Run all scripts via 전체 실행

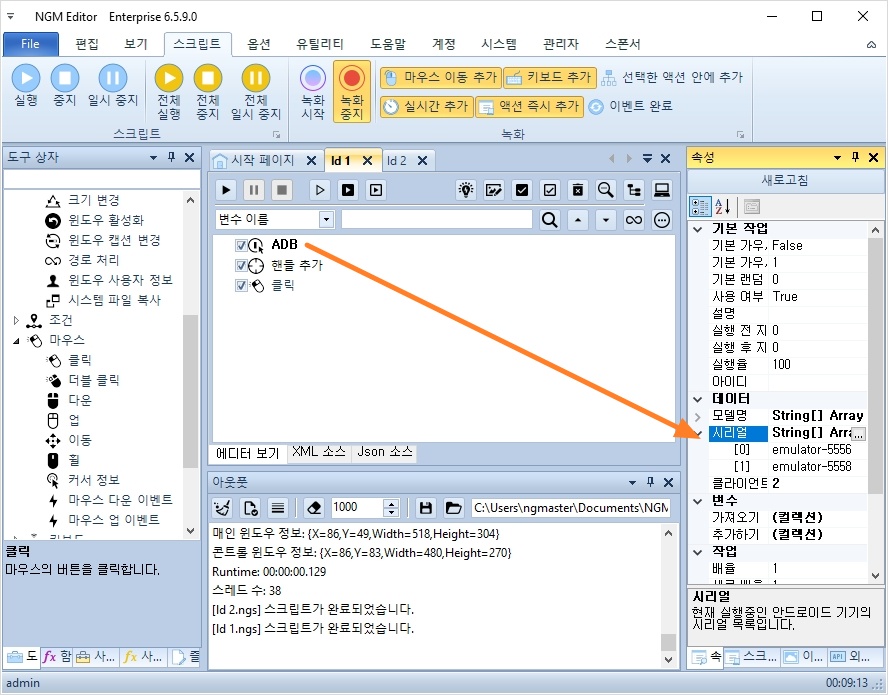169,92
